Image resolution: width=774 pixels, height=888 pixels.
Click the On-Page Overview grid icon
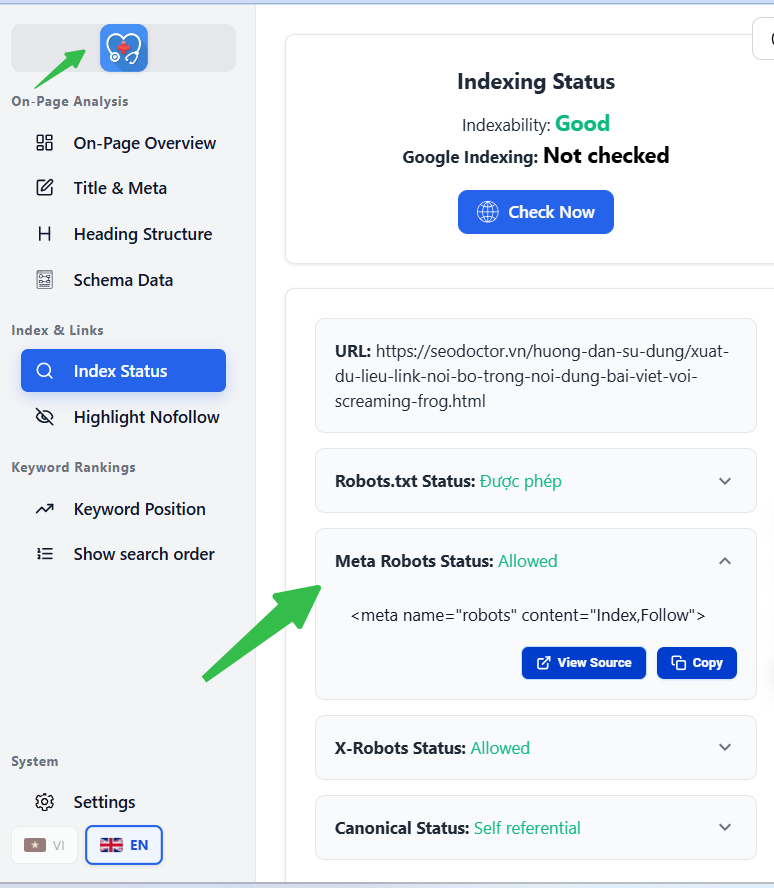[x=45, y=143]
